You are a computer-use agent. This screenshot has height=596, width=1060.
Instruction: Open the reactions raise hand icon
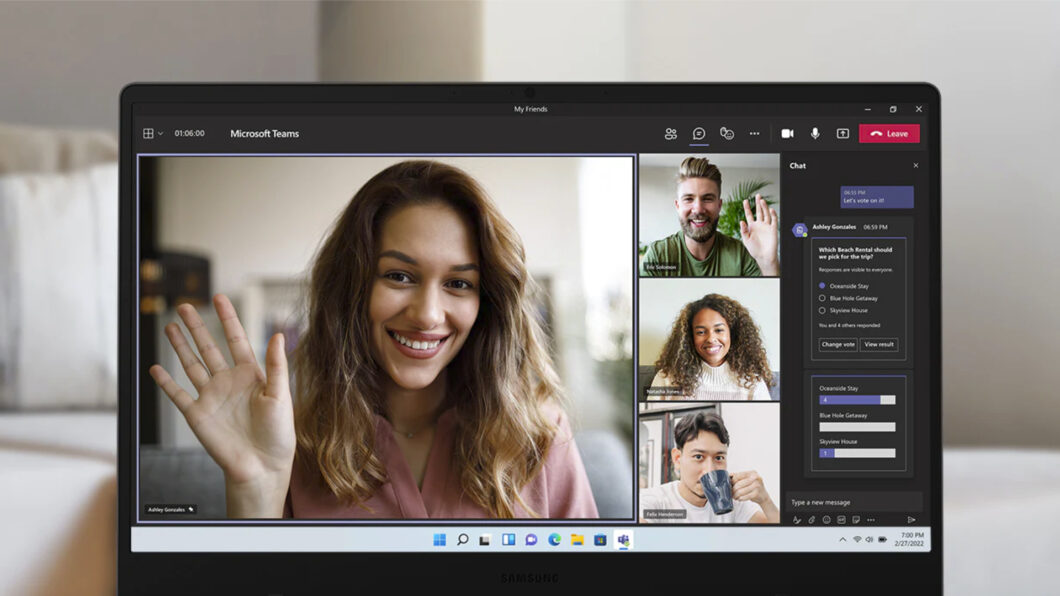[727, 133]
